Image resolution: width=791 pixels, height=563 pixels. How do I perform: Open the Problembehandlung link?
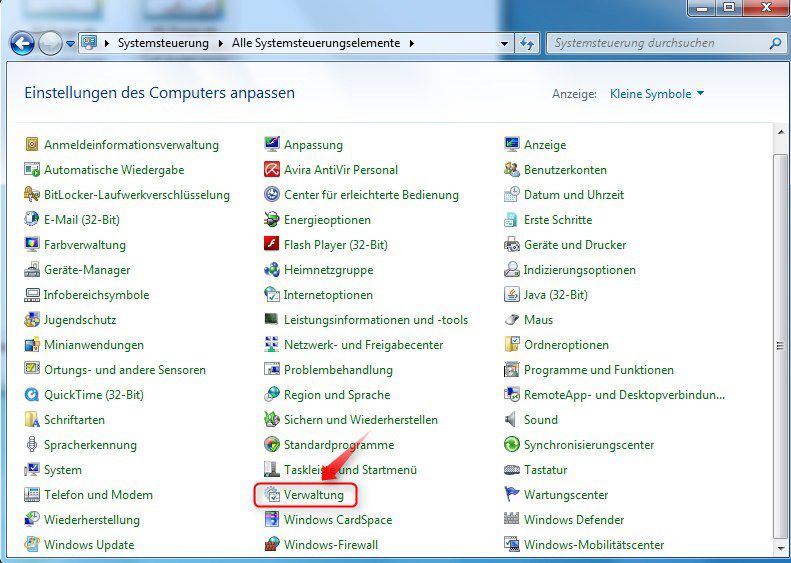(x=338, y=370)
